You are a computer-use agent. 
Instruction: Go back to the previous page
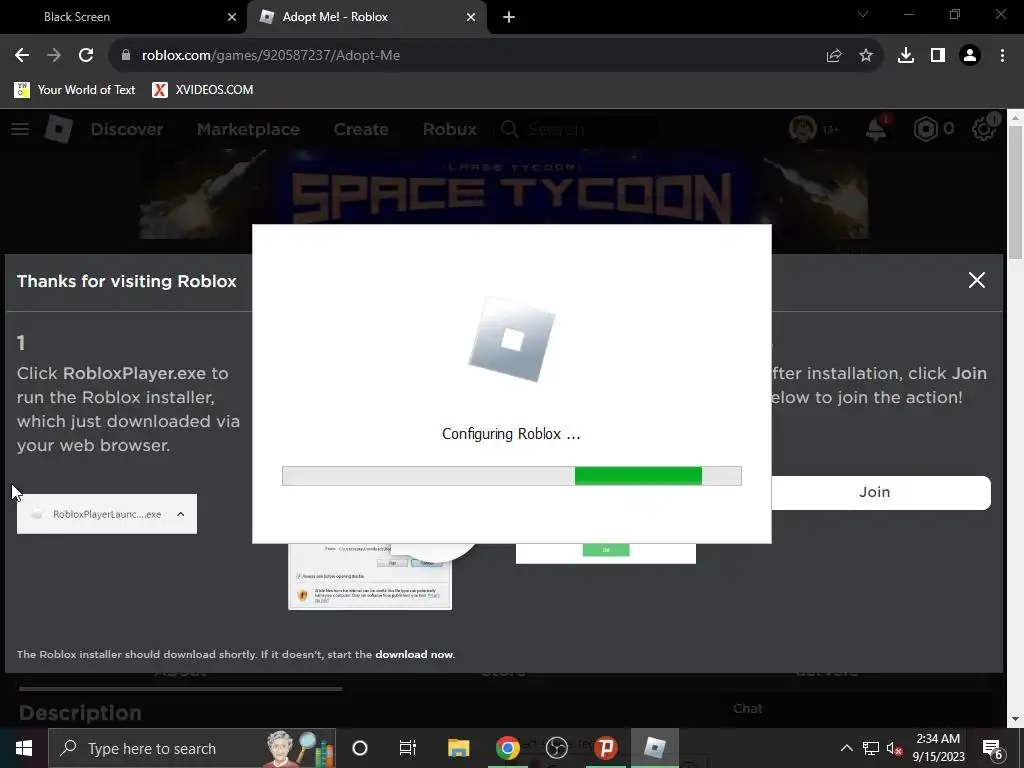[22, 56]
